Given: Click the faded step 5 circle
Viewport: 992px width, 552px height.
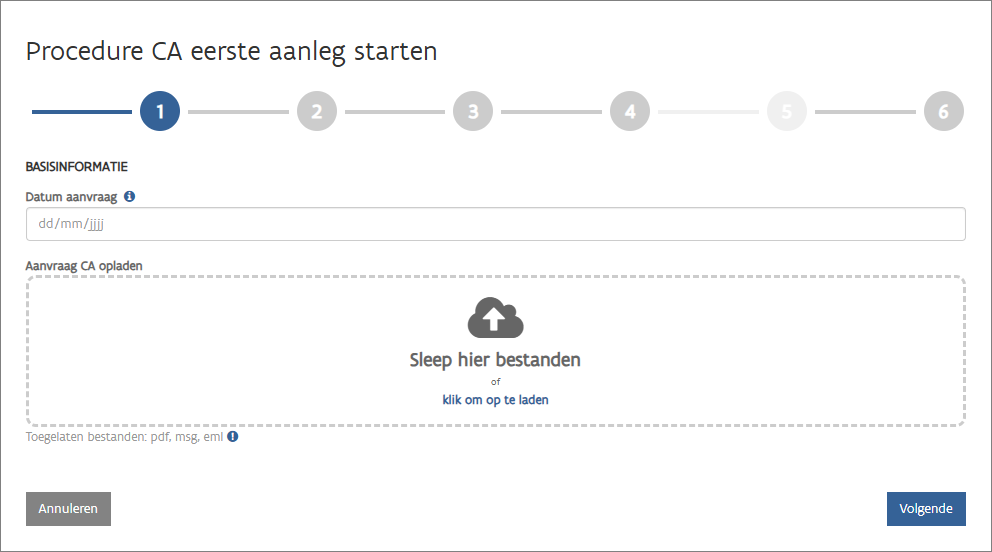Looking at the screenshot, I should [x=787, y=112].
